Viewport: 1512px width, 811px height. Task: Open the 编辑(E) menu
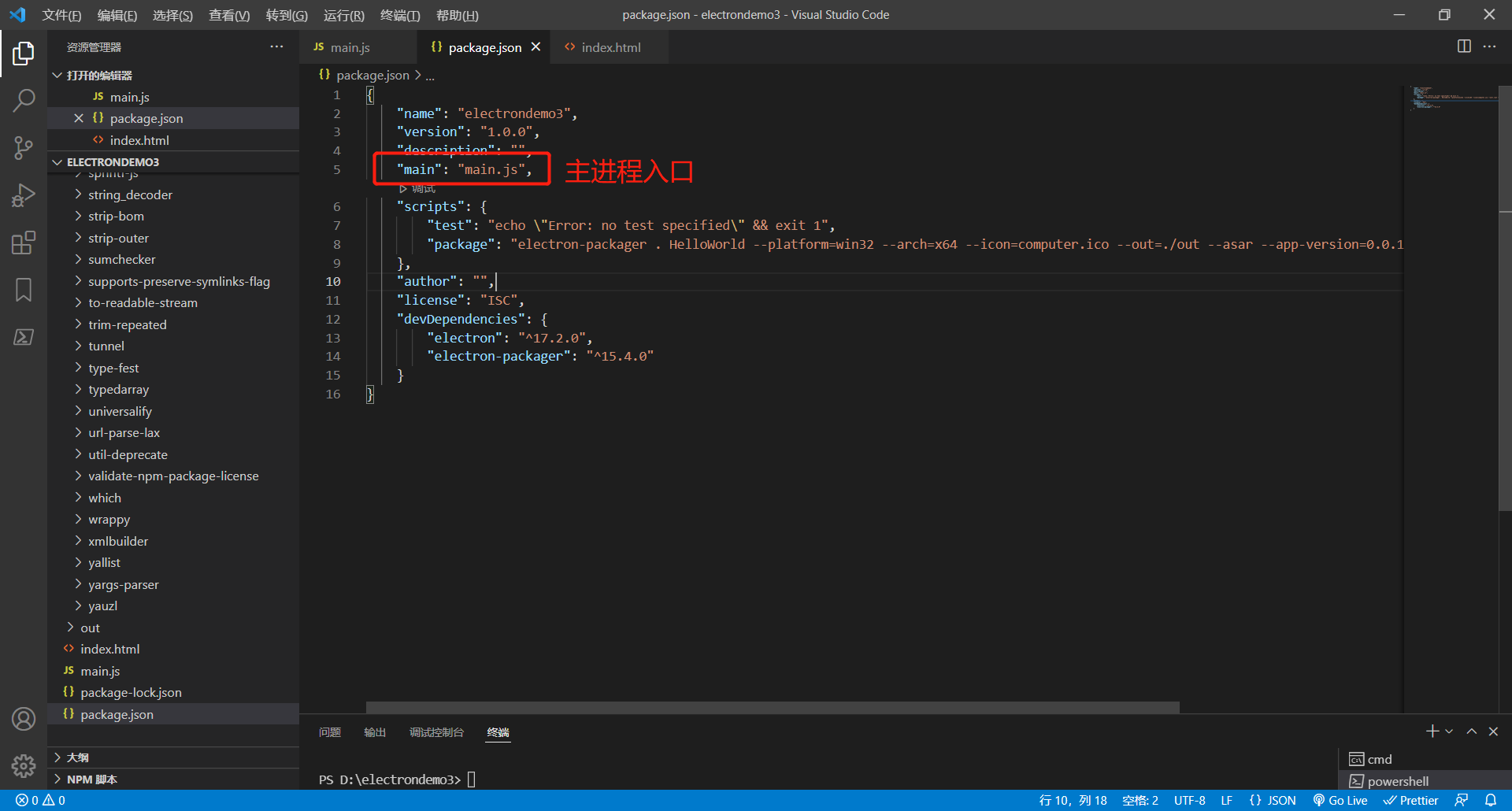pos(117,15)
